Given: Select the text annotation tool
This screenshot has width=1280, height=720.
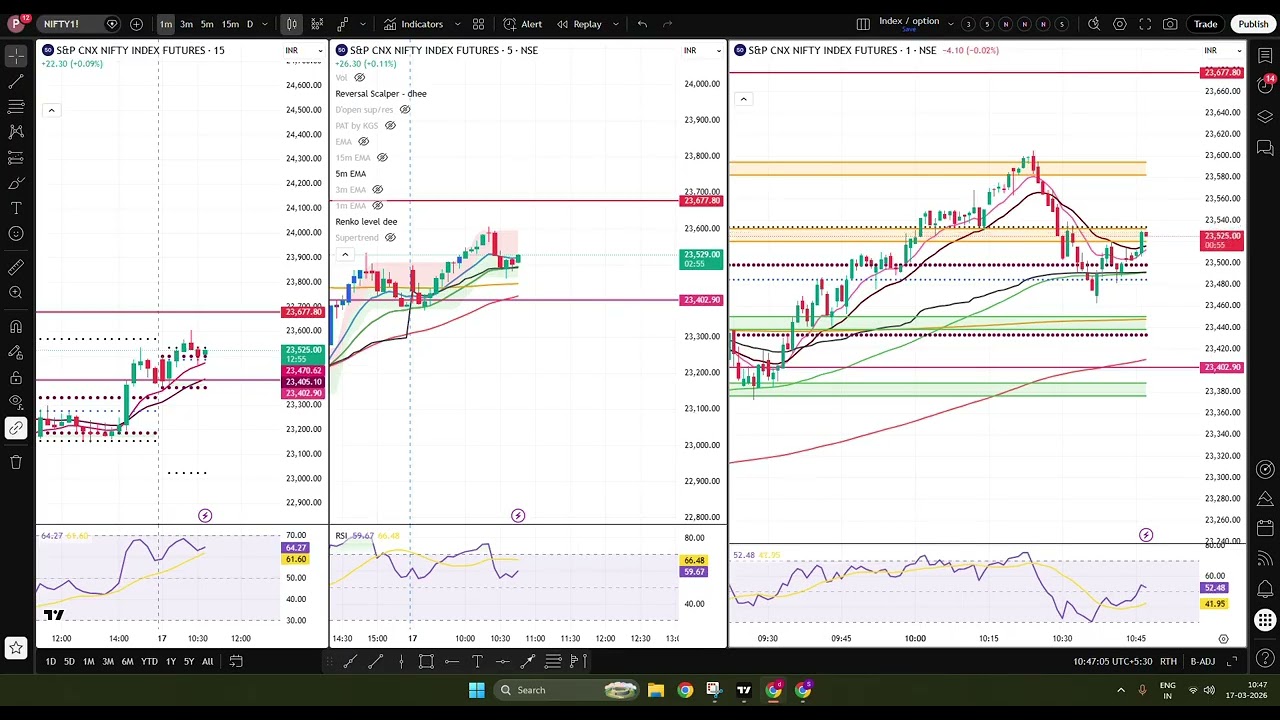Looking at the screenshot, I should (x=16, y=208).
